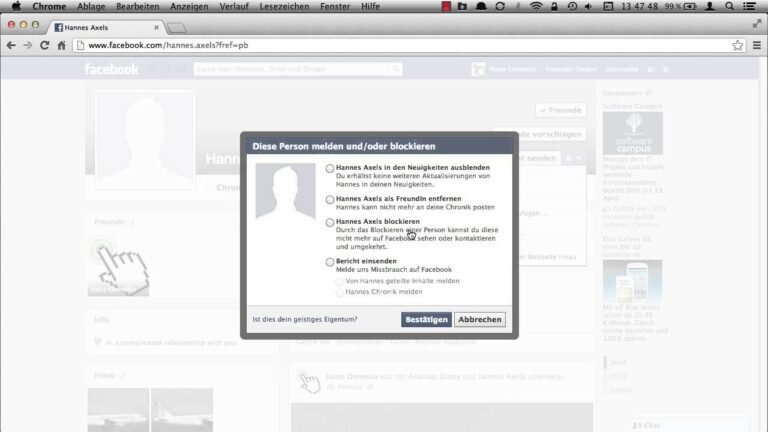
Task: Select 'als FreundIn entfernen' radio option
Action: [x=331, y=199]
